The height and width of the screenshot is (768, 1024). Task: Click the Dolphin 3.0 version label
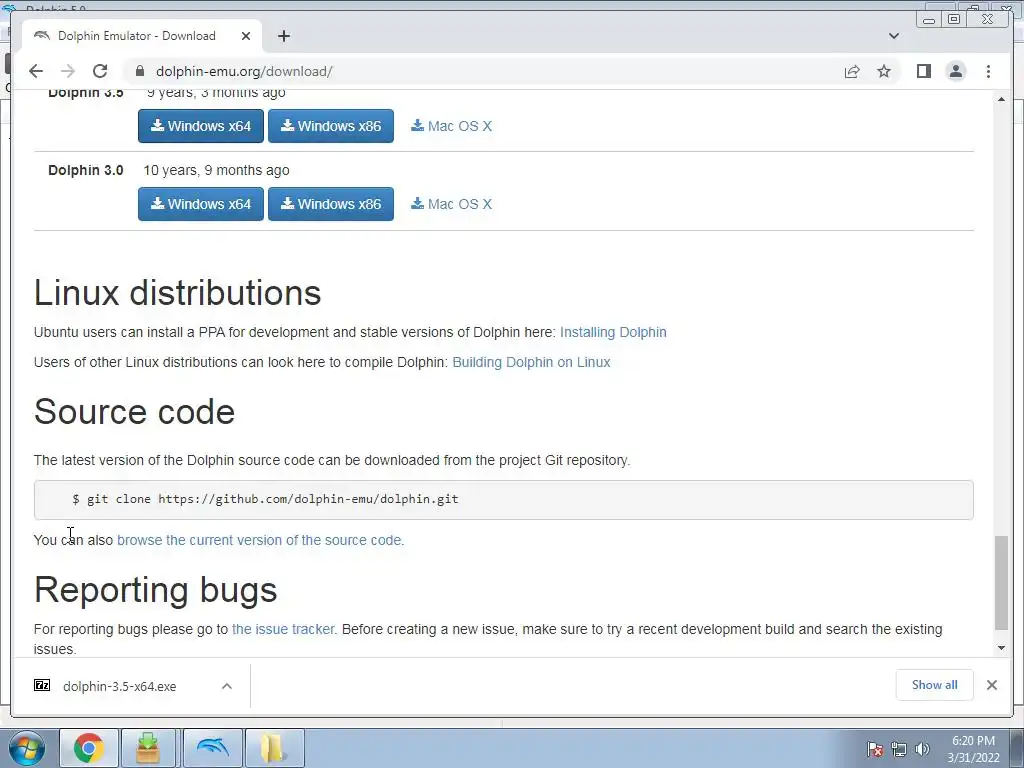86,170
